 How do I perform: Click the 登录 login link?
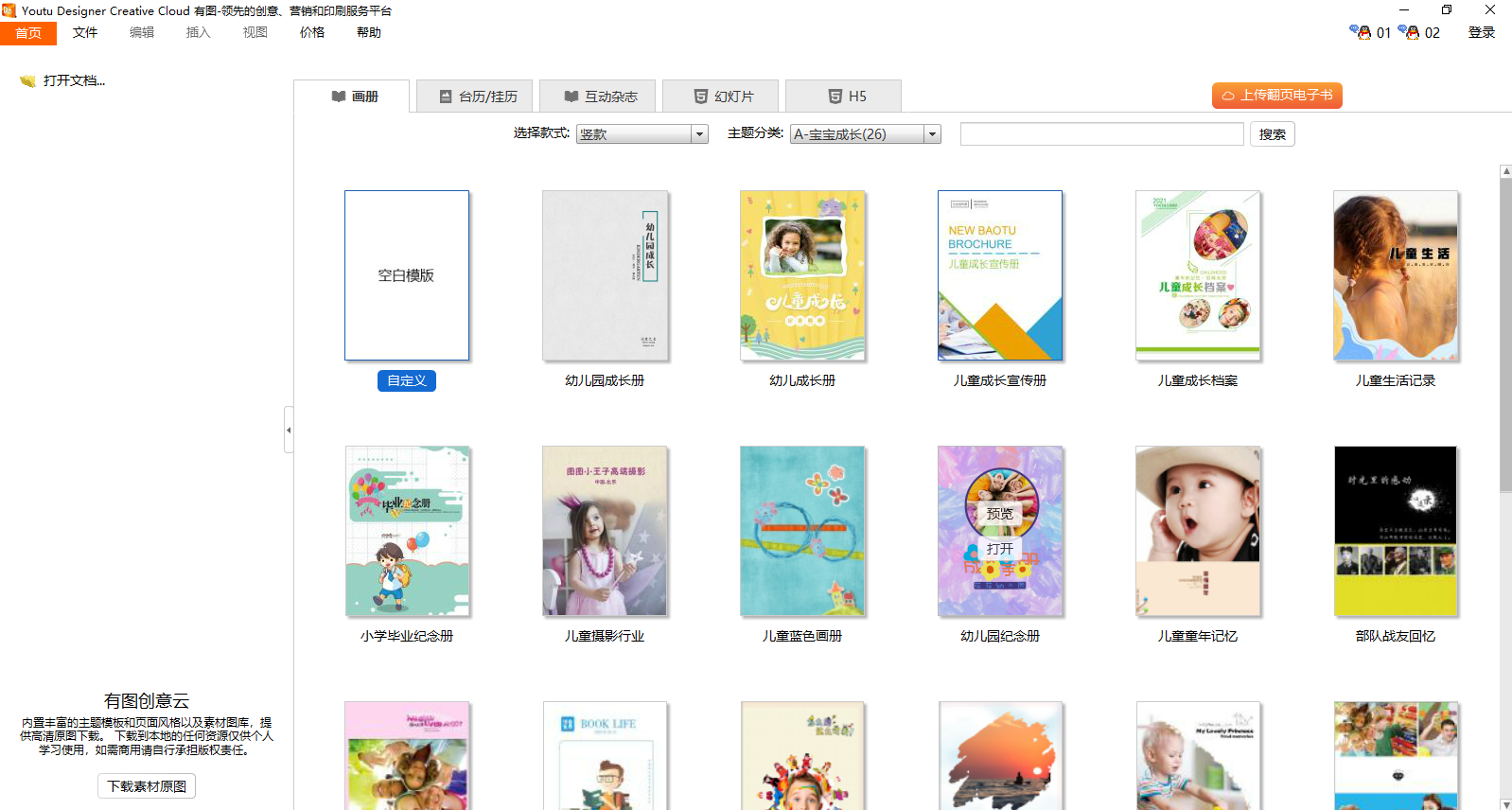coord(1481,32)
